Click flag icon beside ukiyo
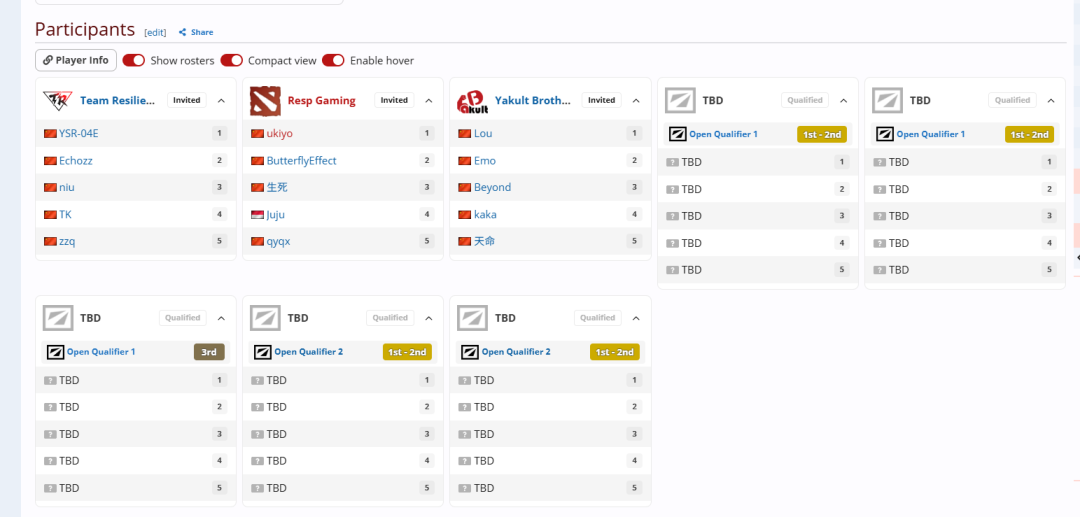Screen dimensions: 1080x517 [258, 134]
